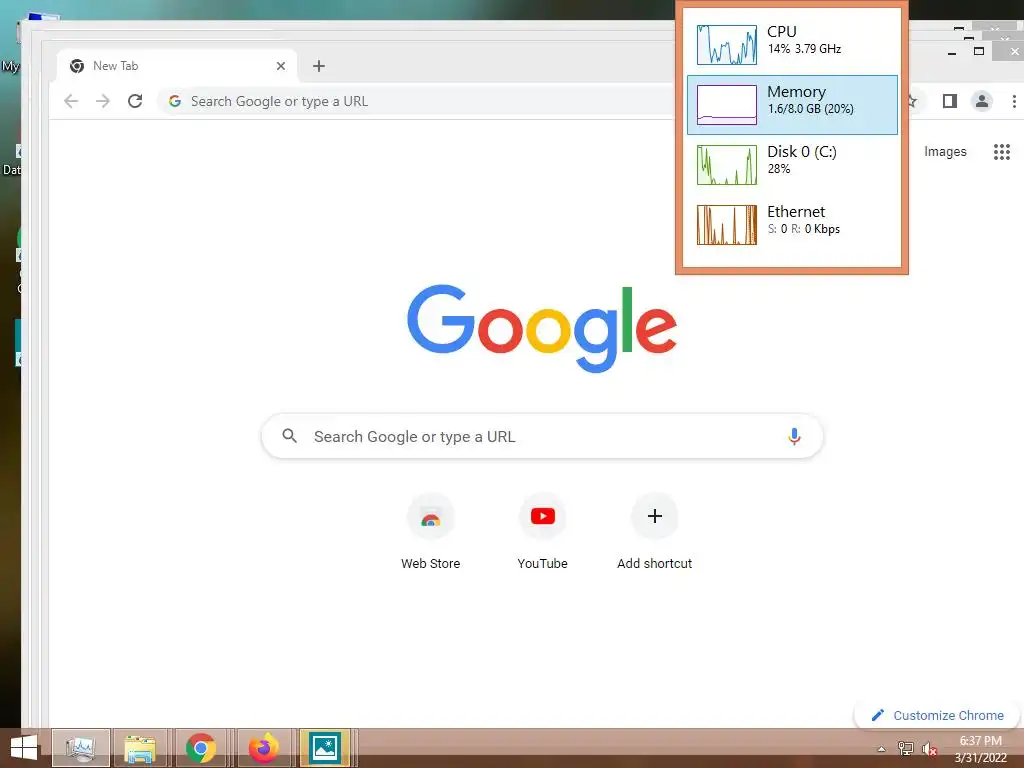The width and height of the screenshot is (1024, 768).
Task: Show hidden system tray icons
Action: [x=881, y=749]
